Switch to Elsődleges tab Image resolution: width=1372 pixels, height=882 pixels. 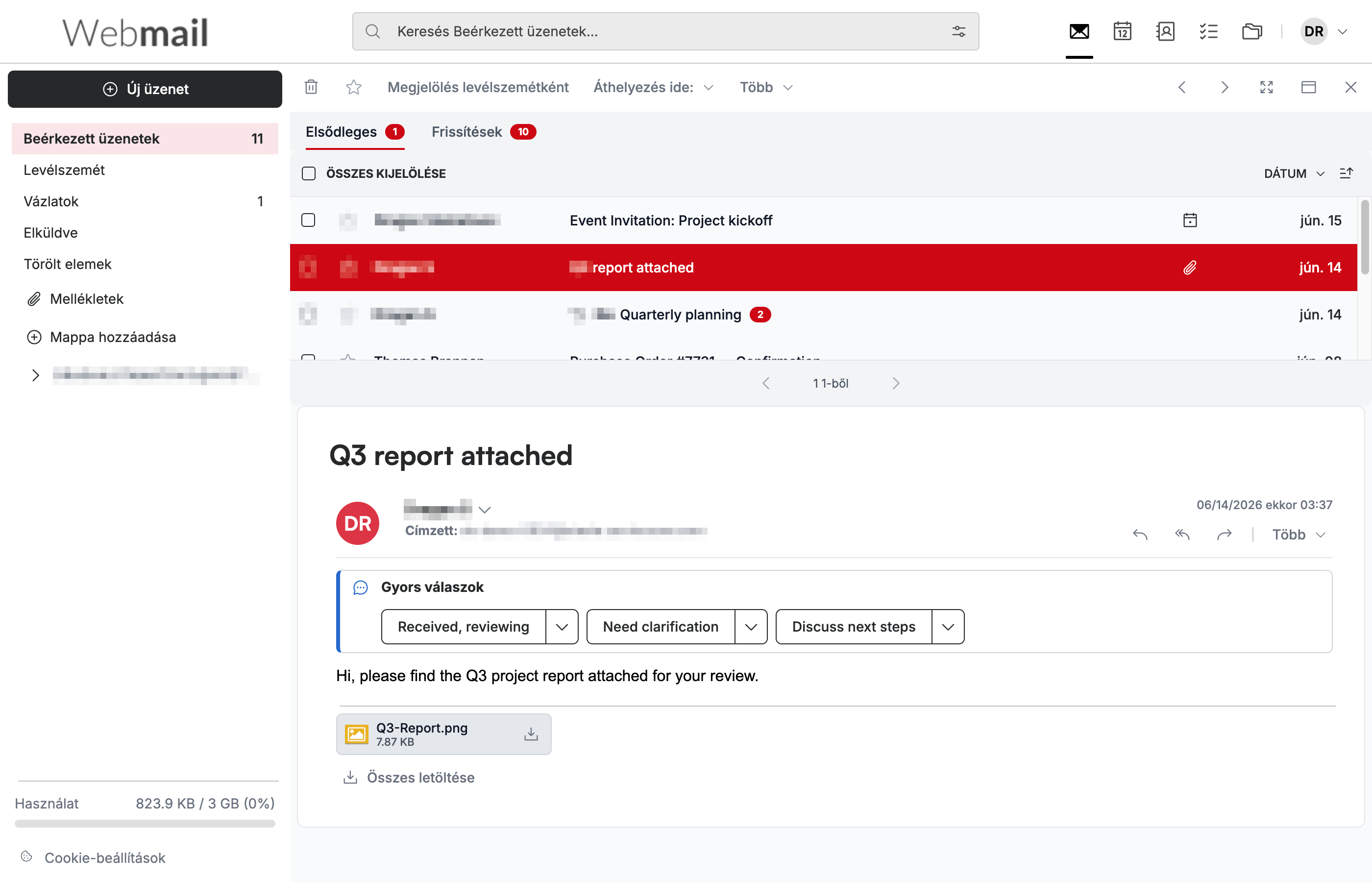pos(355,132)
